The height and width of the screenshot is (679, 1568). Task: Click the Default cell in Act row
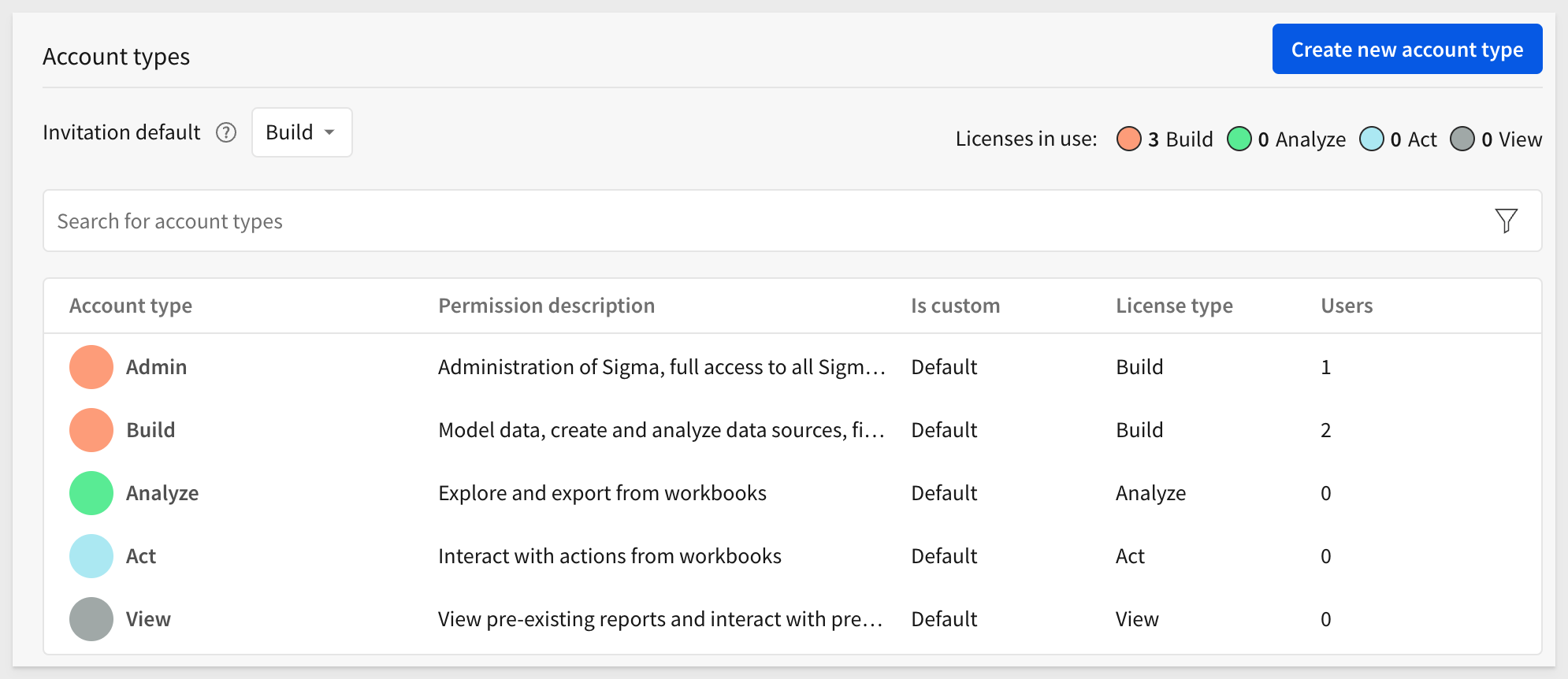(944, 556)
